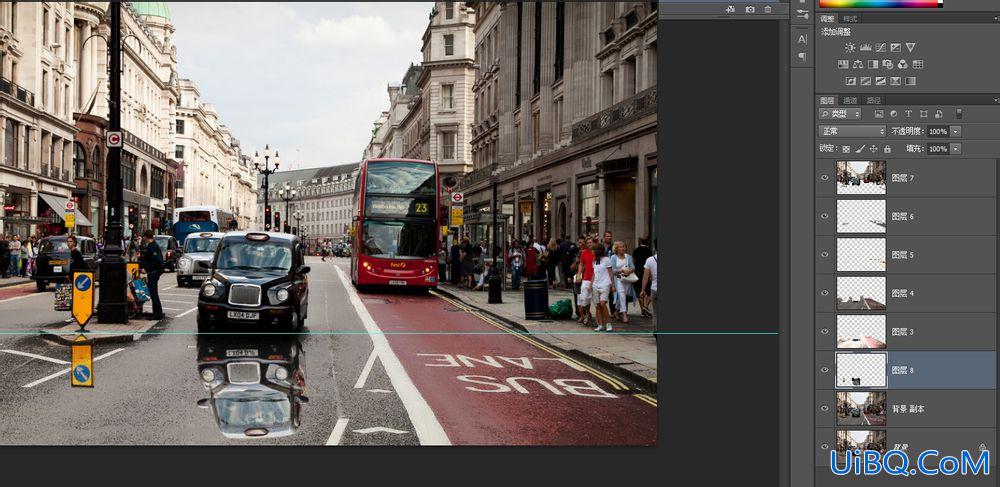Select the 图层 7 layer thumbnail
This screenshot has width=1000, height=487.
[x=861, y=178]
